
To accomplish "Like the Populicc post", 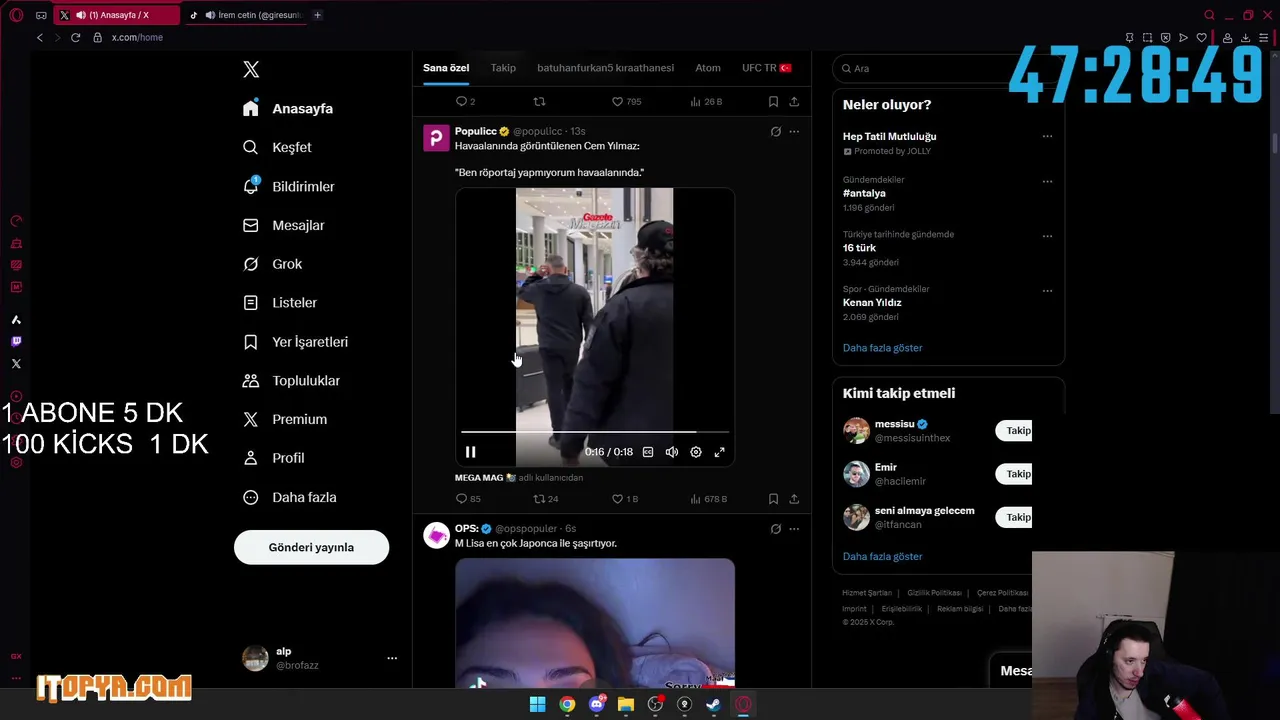I will pyautogui.click(x=625, y=499).
